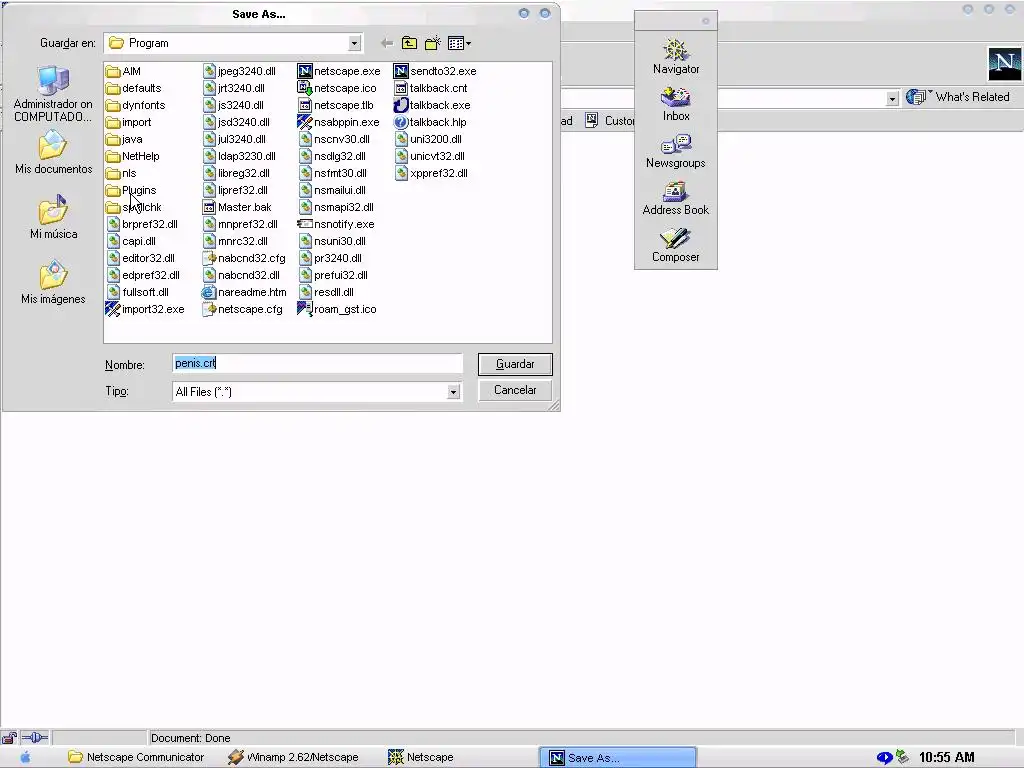Click the online/offline connection status icon
1024x768 pixels.
35,737
